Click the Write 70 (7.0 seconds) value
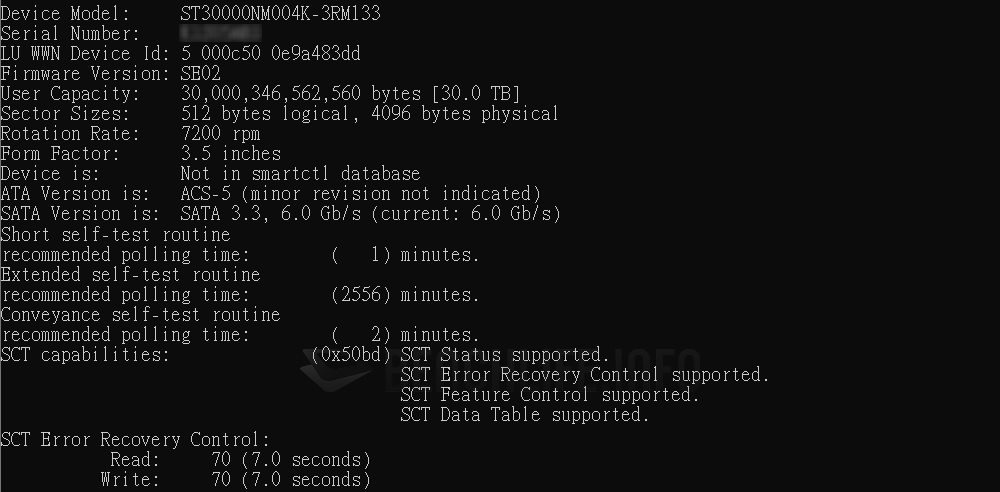1000x492 pixels. (290, 480)
